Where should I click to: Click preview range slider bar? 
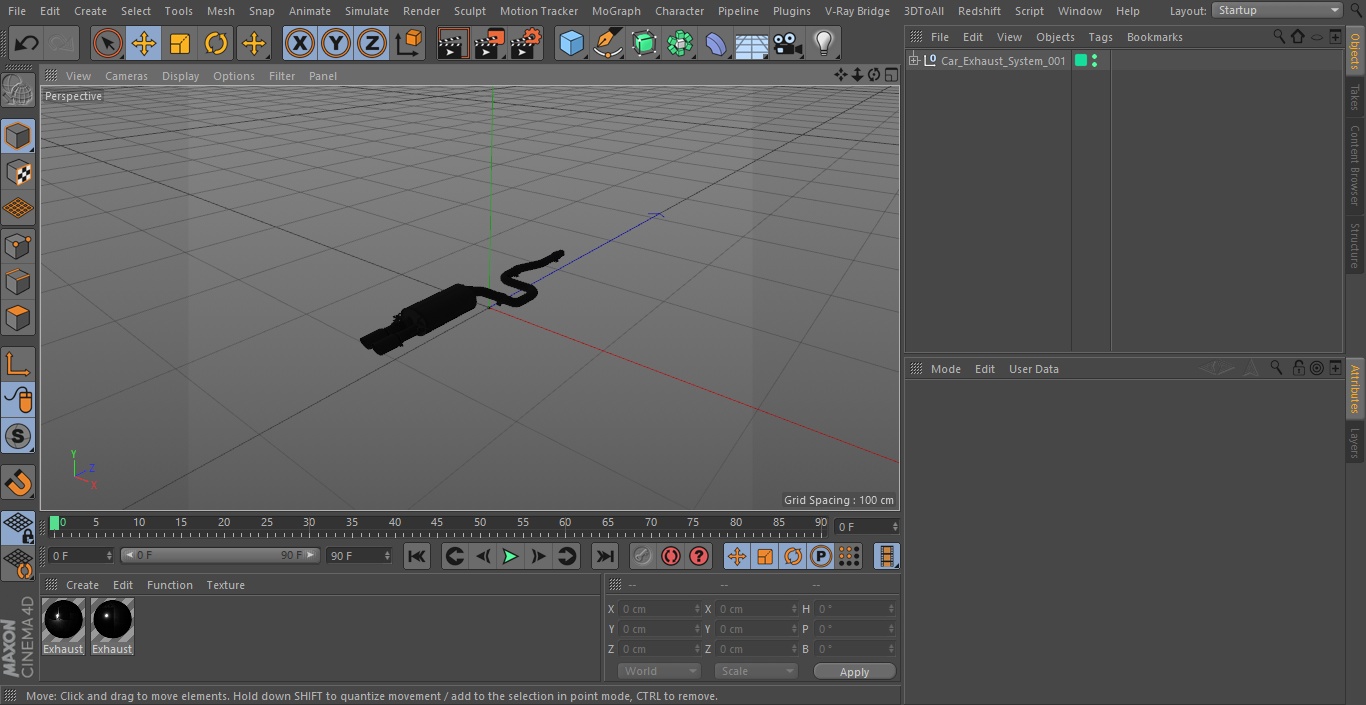221,555
